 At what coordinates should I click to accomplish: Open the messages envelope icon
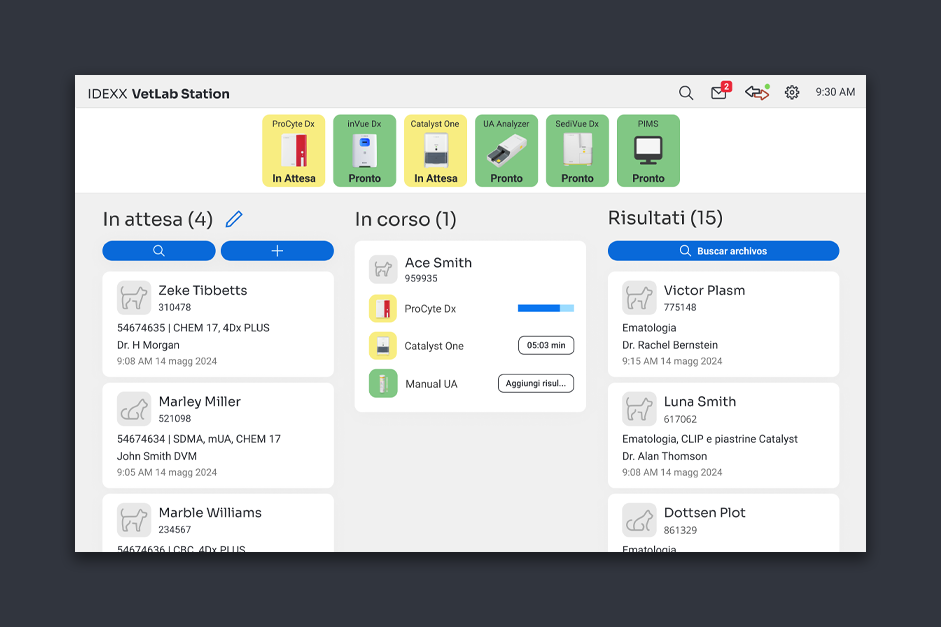point(721,91)
